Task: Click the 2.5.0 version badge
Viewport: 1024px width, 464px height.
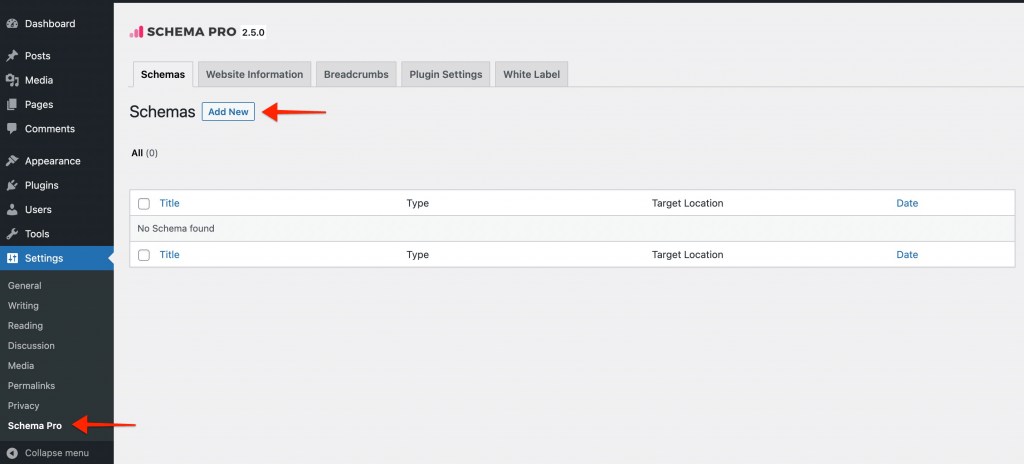Action: pyautogui.click(x=253, y=32)
